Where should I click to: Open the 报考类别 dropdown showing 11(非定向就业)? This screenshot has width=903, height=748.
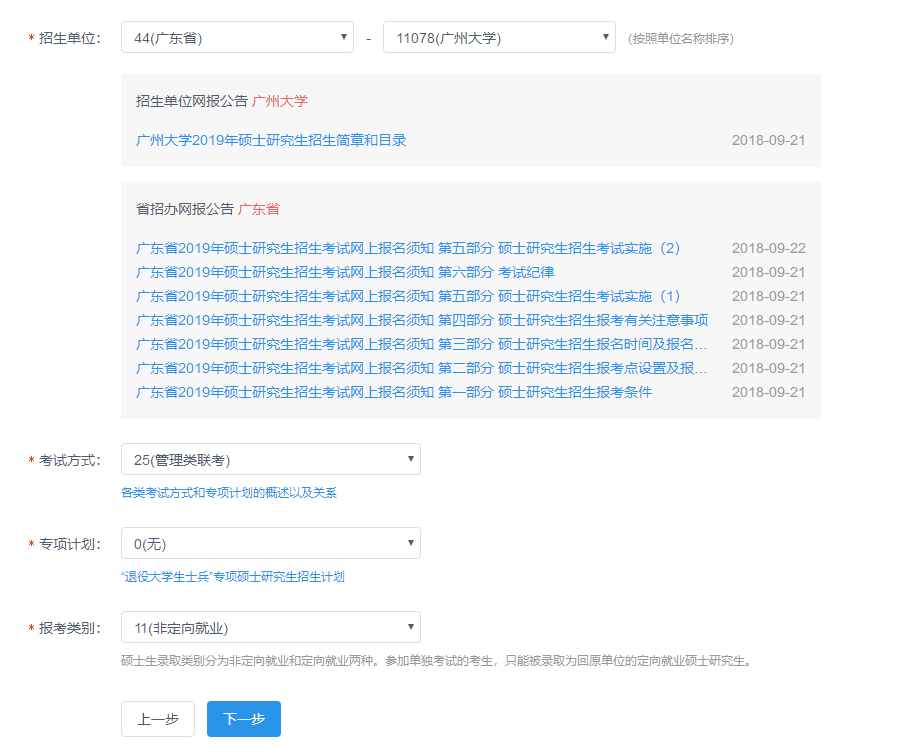270,628
